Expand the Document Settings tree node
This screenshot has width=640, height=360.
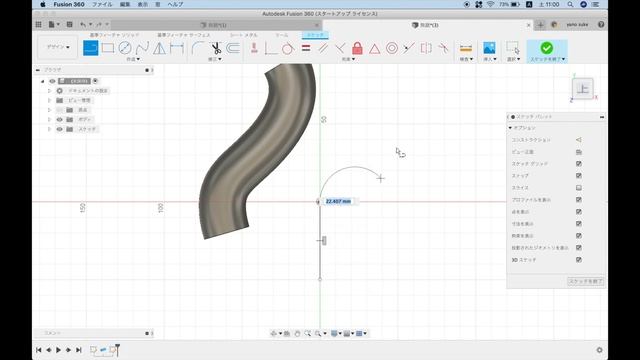pos(49,91)
